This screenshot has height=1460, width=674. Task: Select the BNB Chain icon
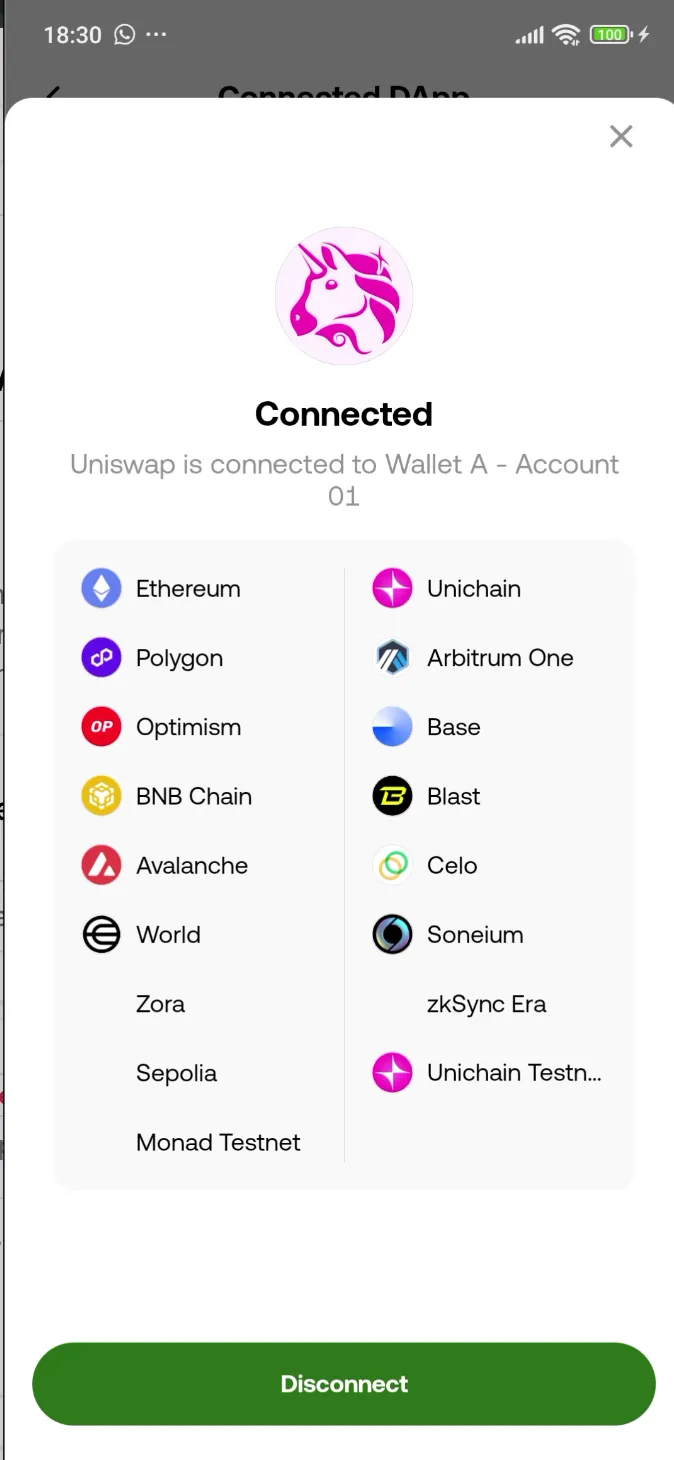click(100, 796)
